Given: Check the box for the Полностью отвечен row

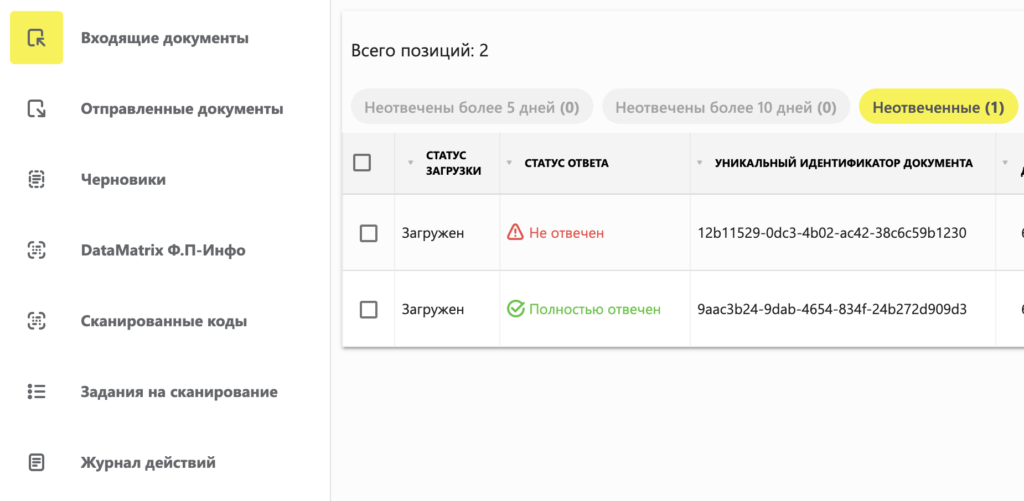Looking at the screenshot, I should [x=368, y=309].
